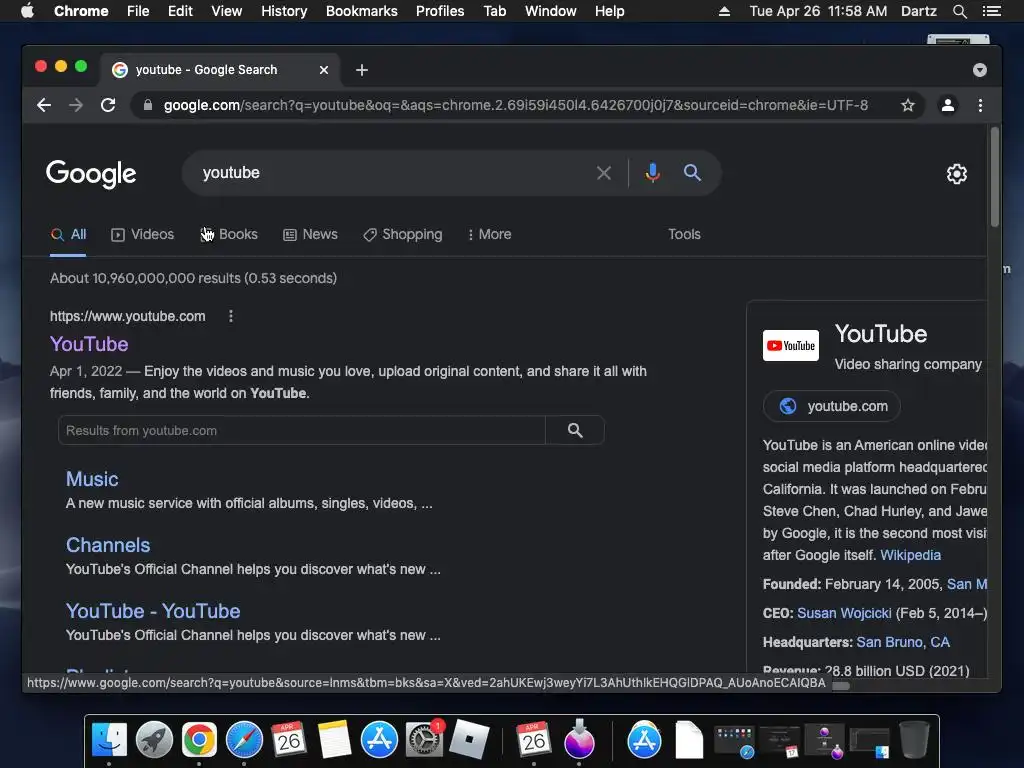This screenshot has height=768, width=1024.
Task: Open the Profiles menu in menu bar
Action: pos(440,11)
